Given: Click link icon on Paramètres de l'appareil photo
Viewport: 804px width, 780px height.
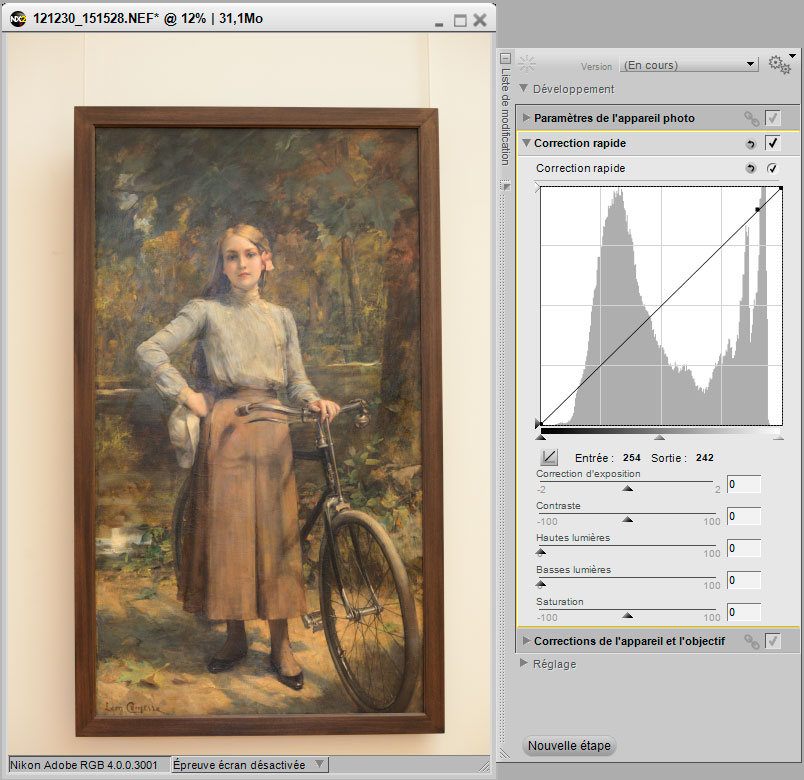Looking at the screenshot, I should tap(751, 118).
